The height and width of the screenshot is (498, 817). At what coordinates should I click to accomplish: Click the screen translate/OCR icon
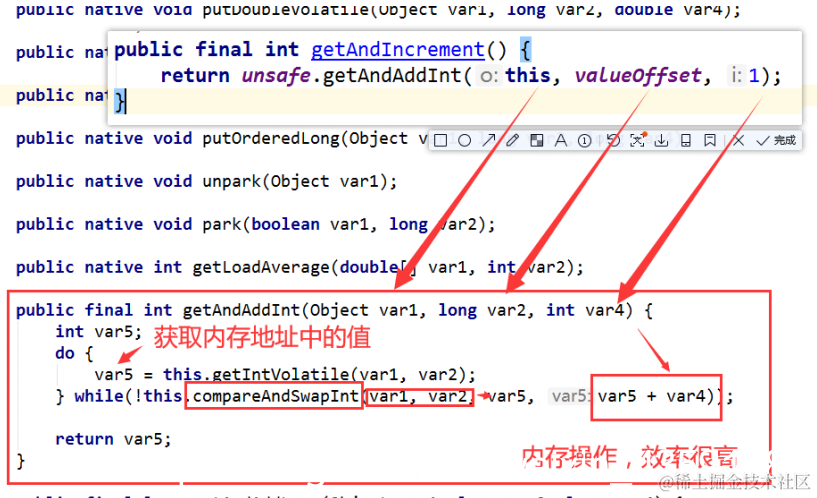[x=638, y=140]
